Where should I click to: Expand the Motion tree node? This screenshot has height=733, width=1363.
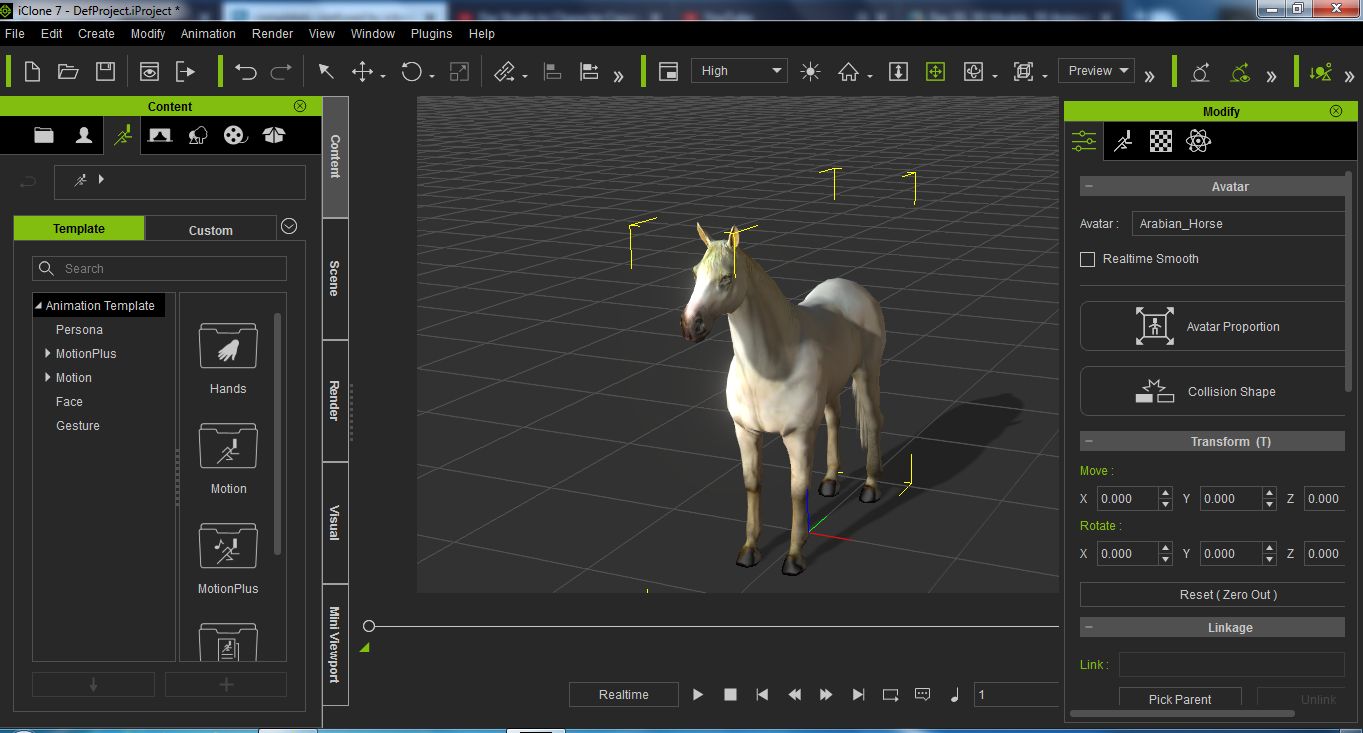pyautogui.click(x=48, y=377)
